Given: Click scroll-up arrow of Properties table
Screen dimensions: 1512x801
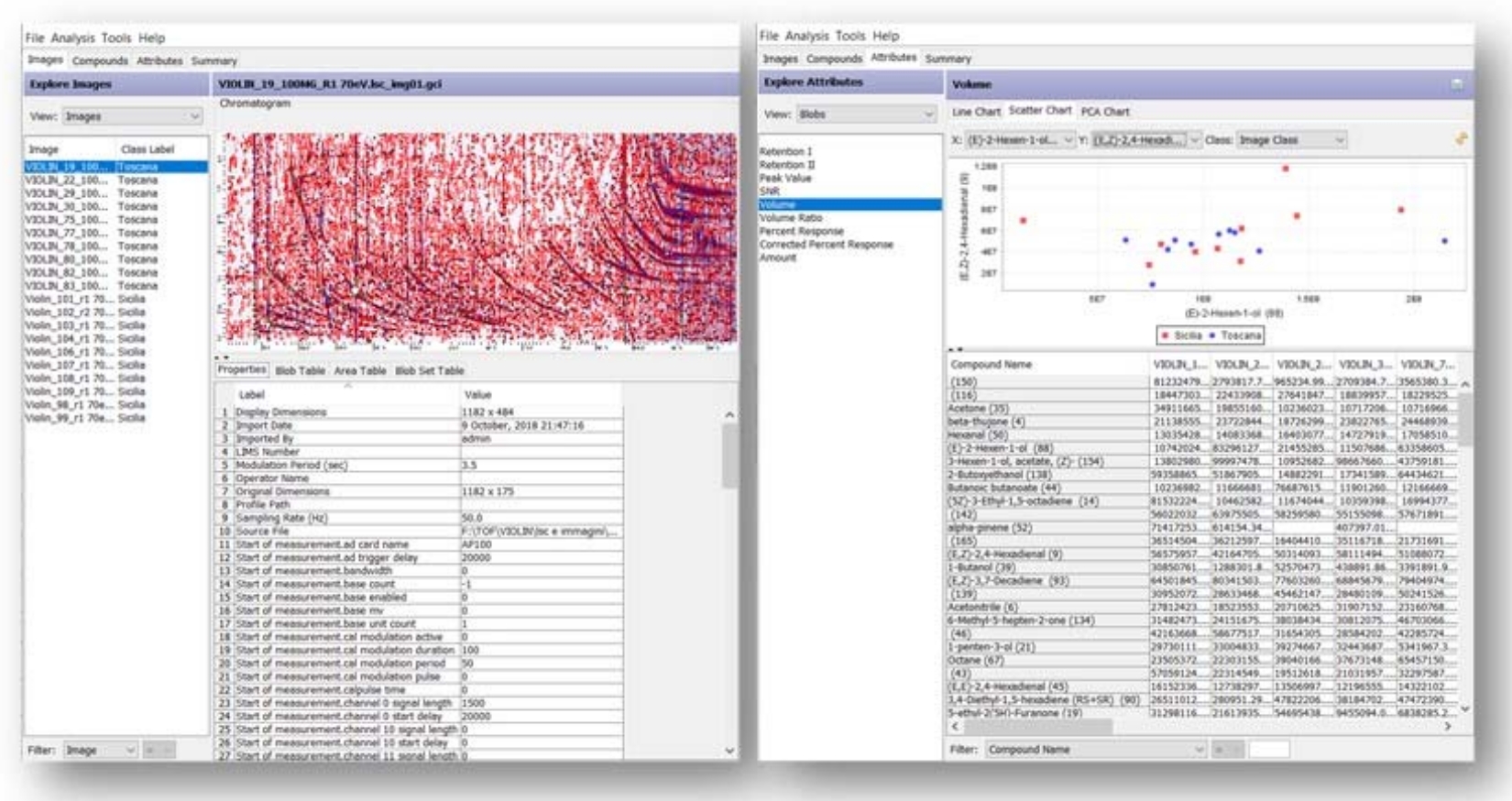Looking at the screenshot, I should (729, 415).
